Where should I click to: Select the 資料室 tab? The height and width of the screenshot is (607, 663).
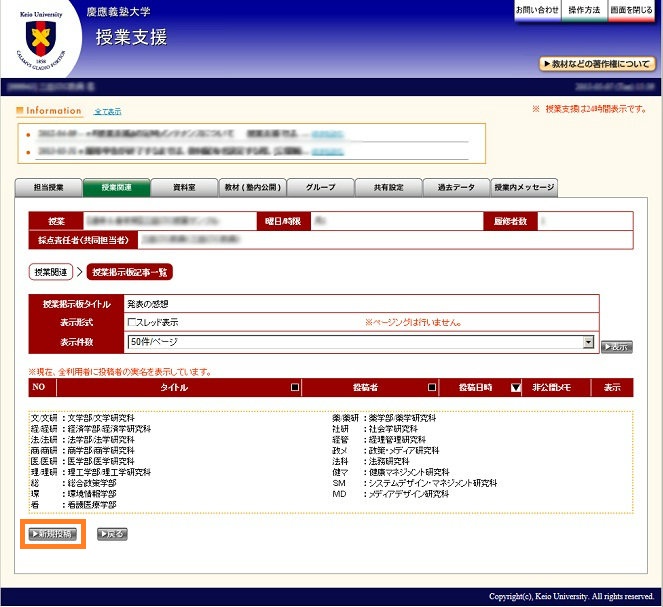[184, 187]
